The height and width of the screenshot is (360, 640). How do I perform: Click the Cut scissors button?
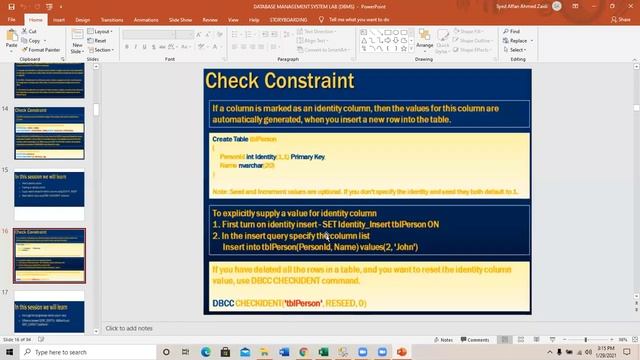click(29, 31)
